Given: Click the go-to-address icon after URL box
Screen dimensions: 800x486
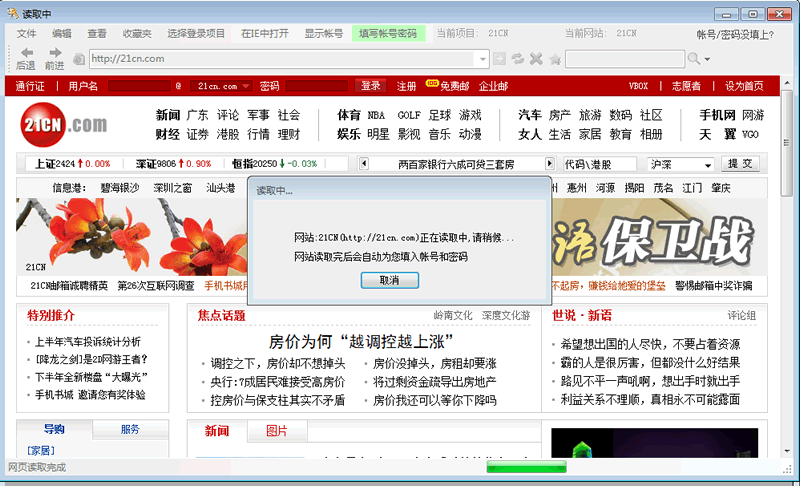Looking at the screenshot, I should click(499, 59).
